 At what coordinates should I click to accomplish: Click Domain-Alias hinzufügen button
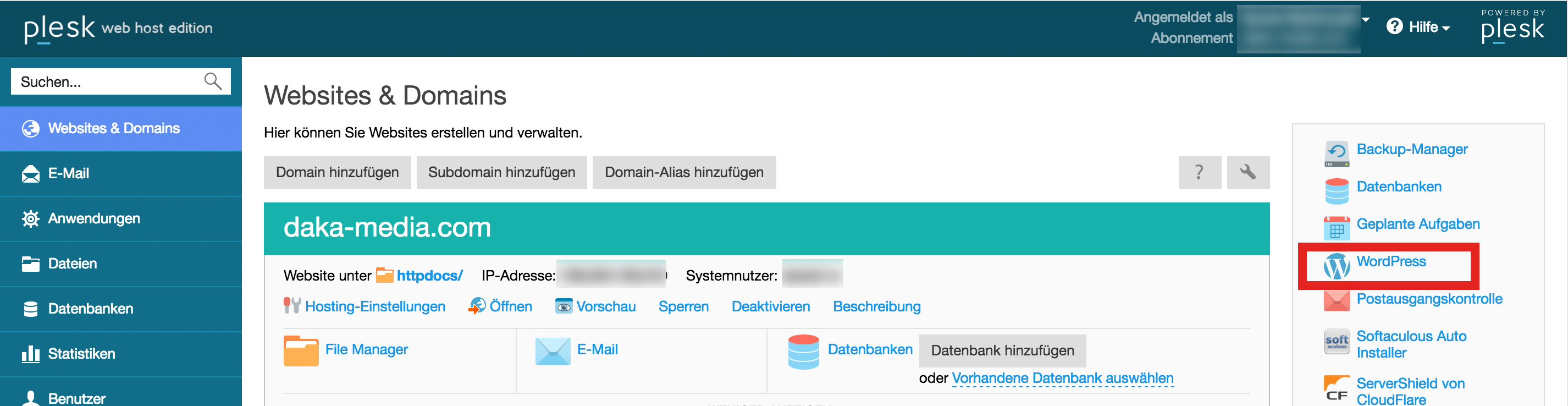[x=684, y=172]
